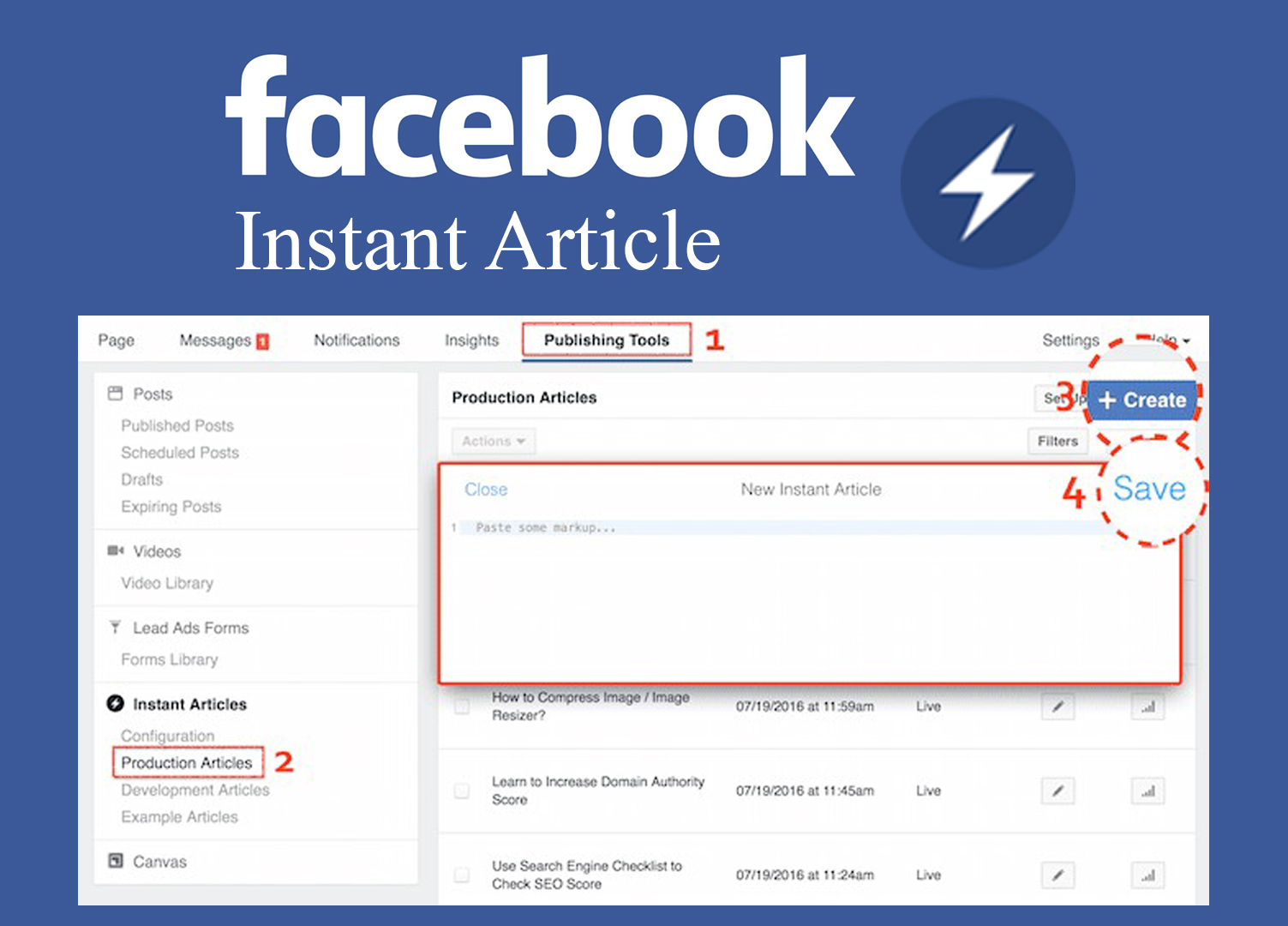Image resolution: width=1288 pixels, height=926 pixels.
Task: Open the Lead Ads Forms heading
Action: pos(190,628)
